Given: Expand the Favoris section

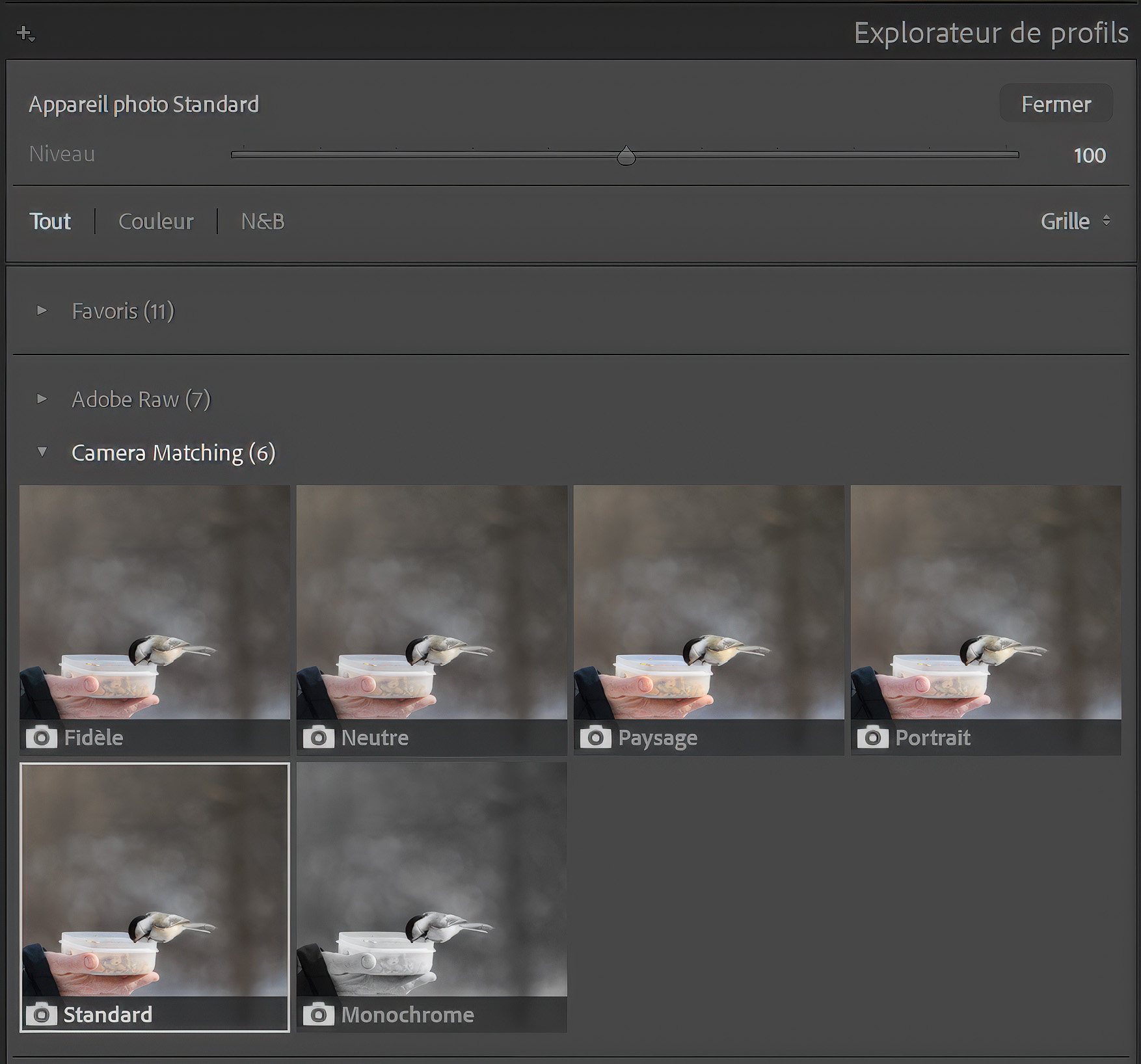Looking at the screenshot, I should (43, 311).
